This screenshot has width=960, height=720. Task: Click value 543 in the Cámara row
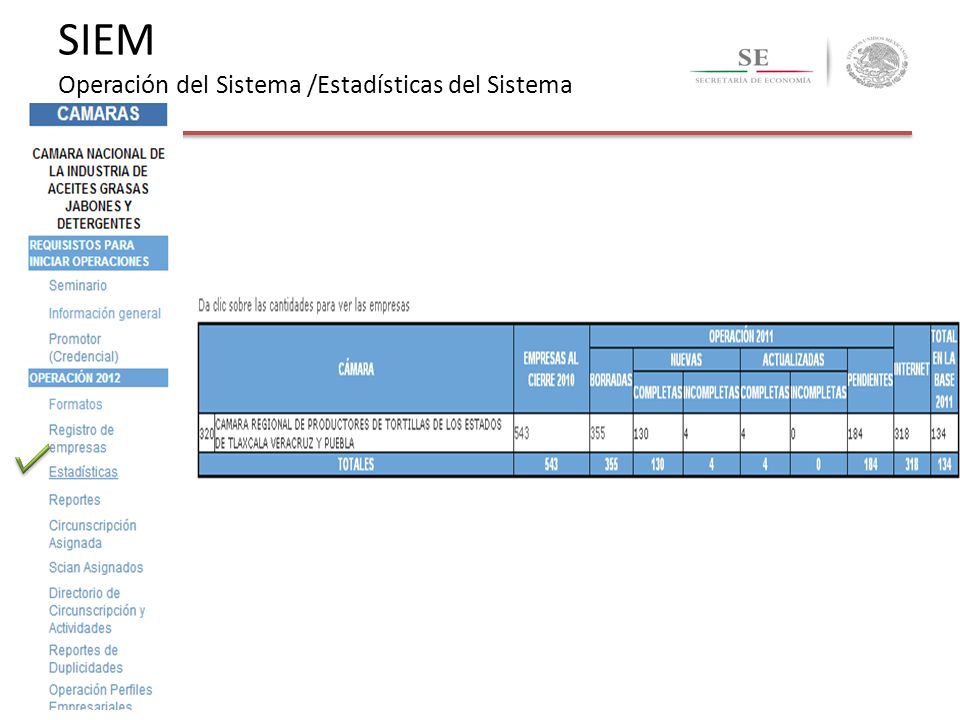[522, 433]
